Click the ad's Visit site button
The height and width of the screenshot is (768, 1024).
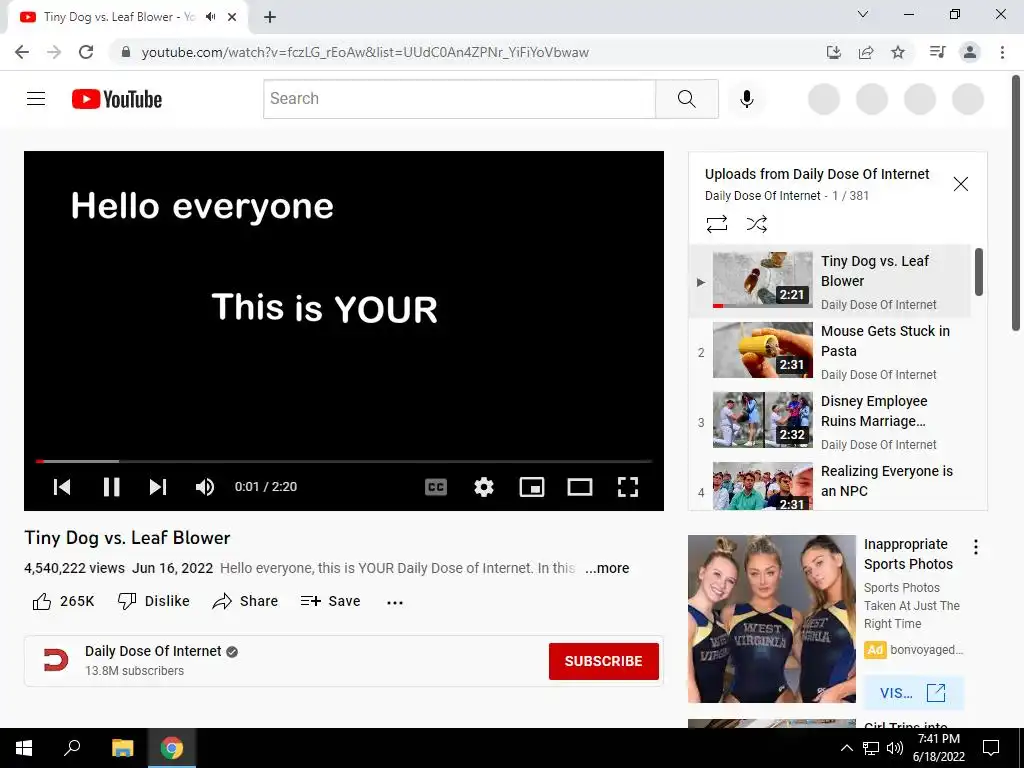(x=913, y=693)
